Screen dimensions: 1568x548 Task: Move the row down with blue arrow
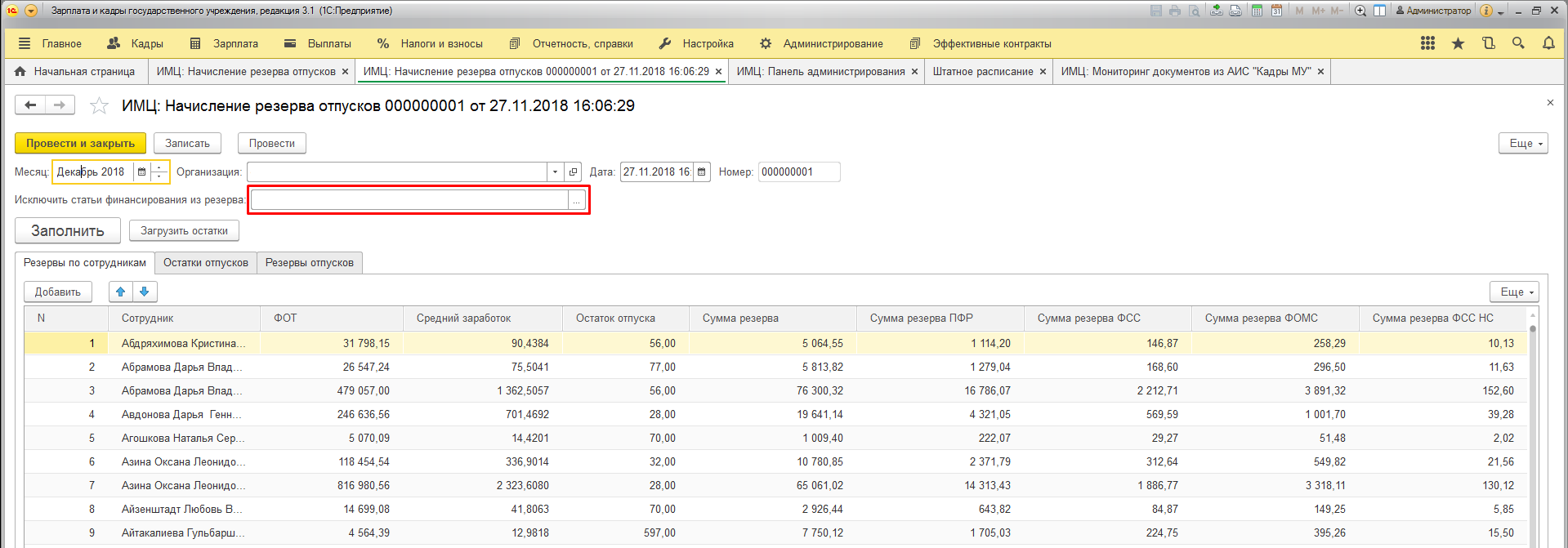click(145, 292)
